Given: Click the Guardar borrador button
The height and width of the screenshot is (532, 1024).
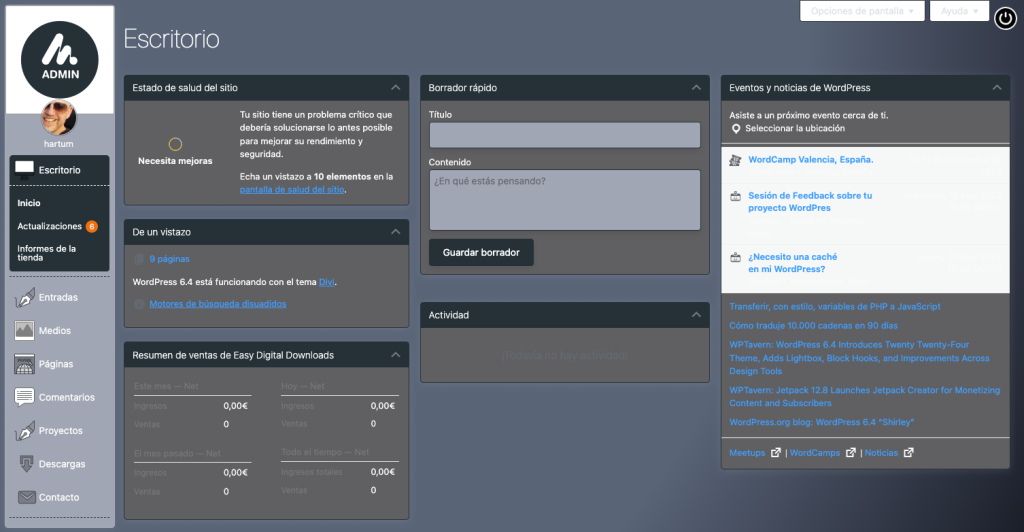Looking at the screenshot, I should click(x=481, y=253).
